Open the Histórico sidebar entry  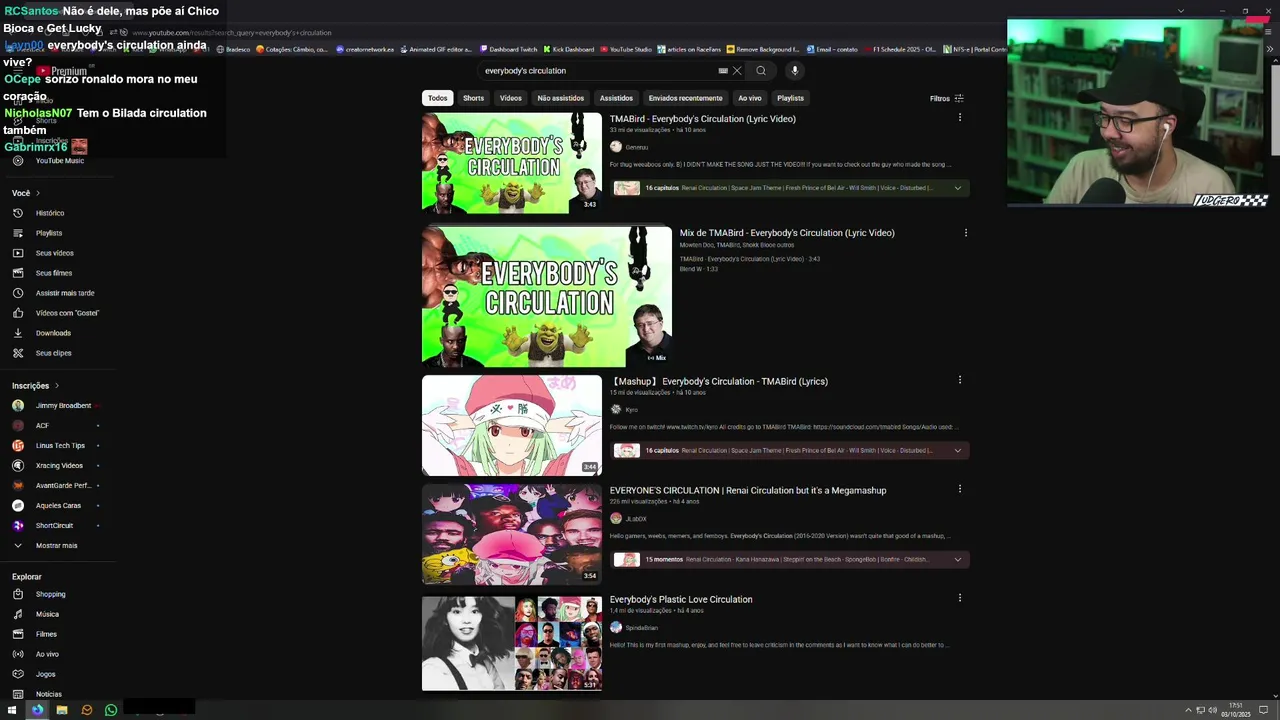(50, 213)
